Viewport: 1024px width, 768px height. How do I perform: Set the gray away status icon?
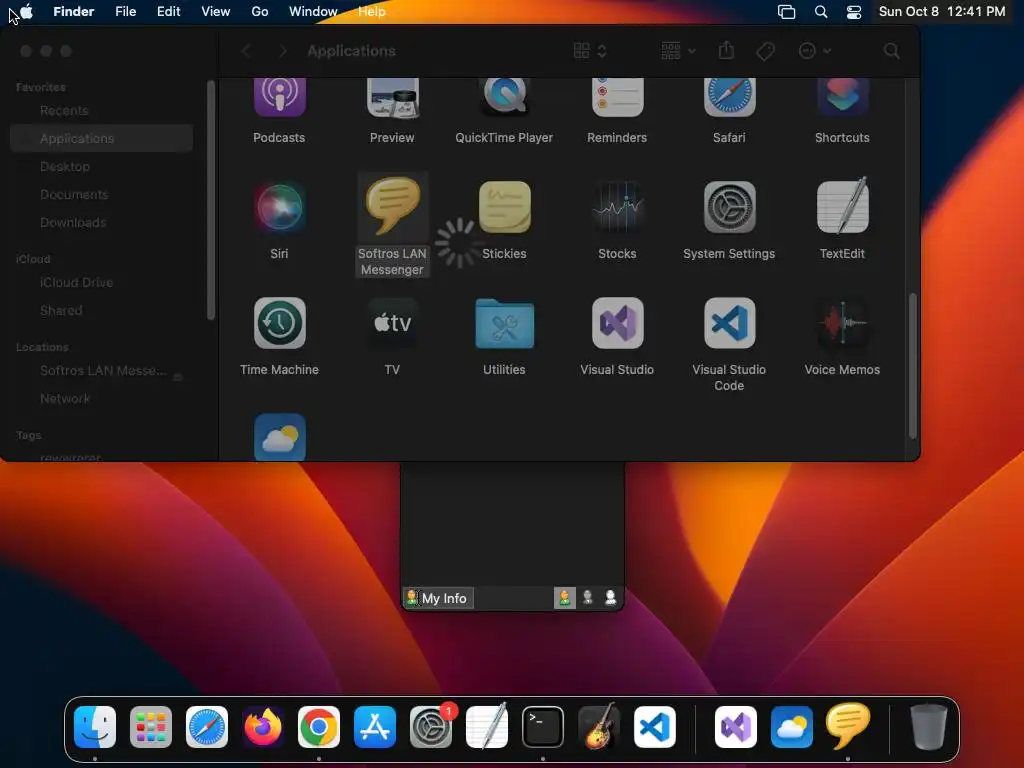pyautogui.click(x=588, y=598)
